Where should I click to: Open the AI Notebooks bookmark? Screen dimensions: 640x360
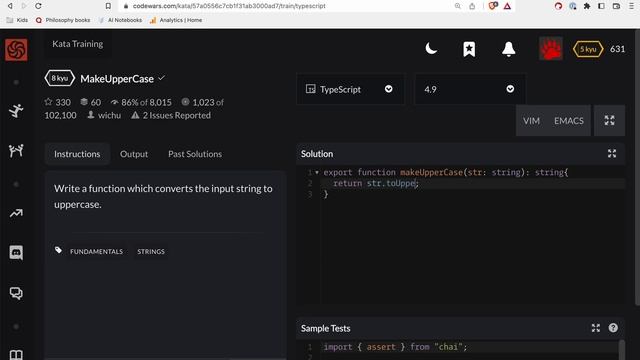[120, 20]
